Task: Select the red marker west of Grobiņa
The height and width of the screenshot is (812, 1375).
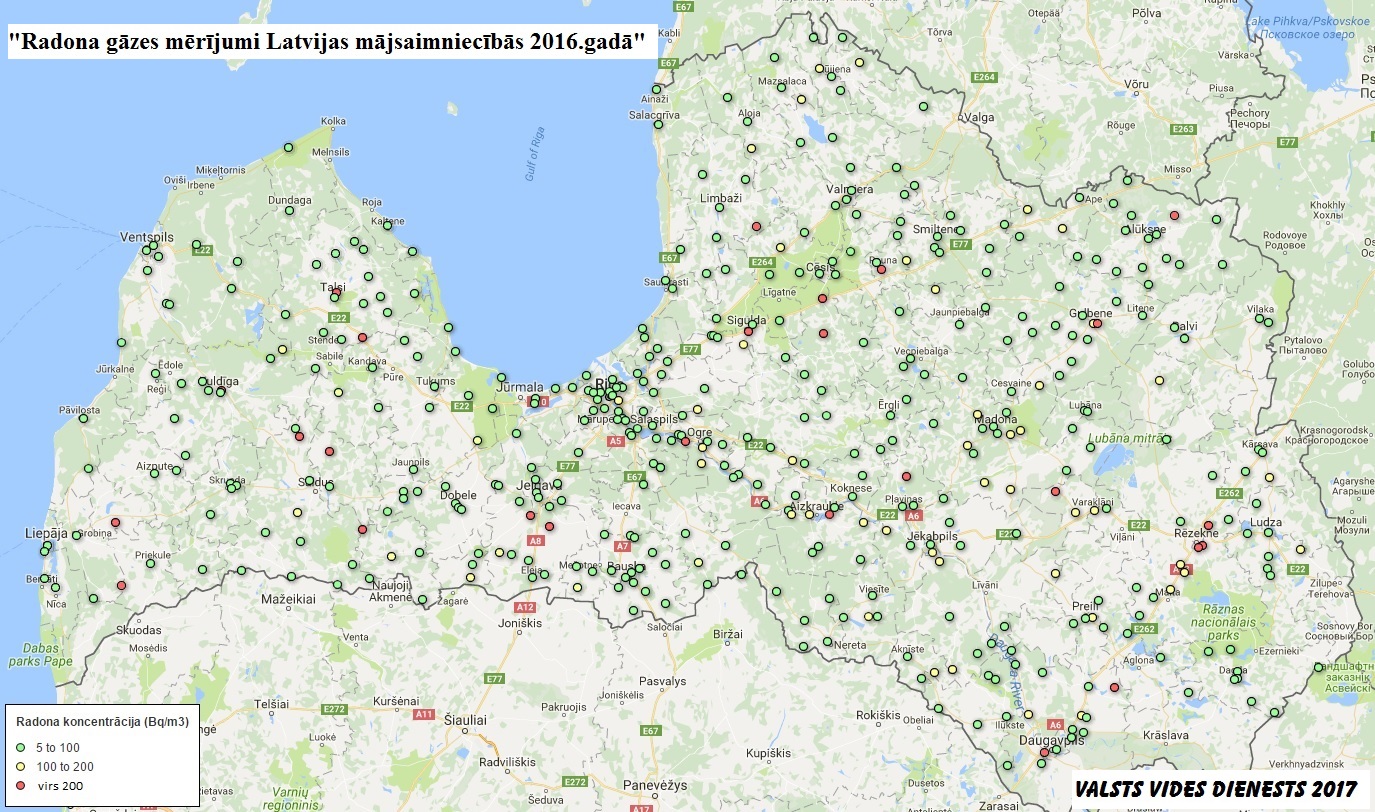Action: pos(115,522)
